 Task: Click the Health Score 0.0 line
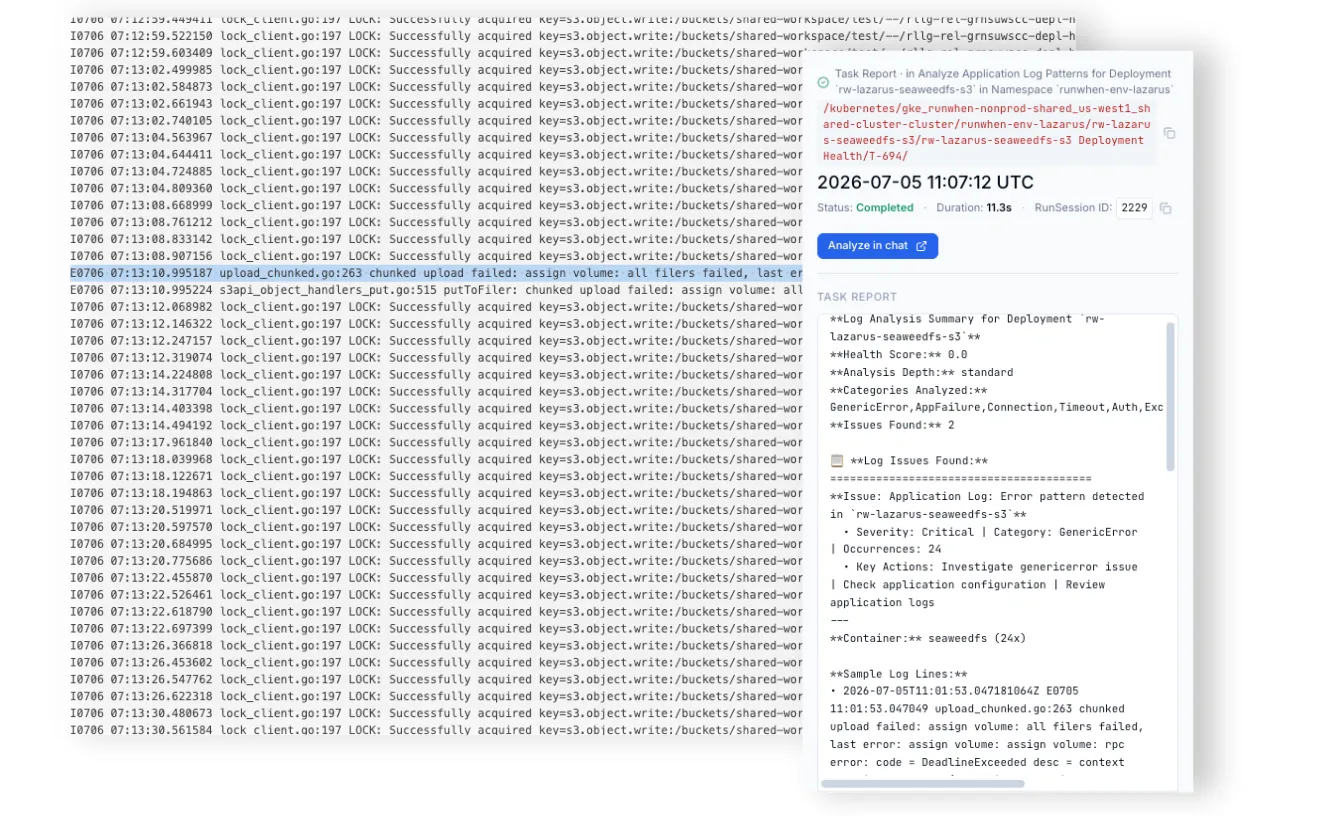tap(898, 355)
